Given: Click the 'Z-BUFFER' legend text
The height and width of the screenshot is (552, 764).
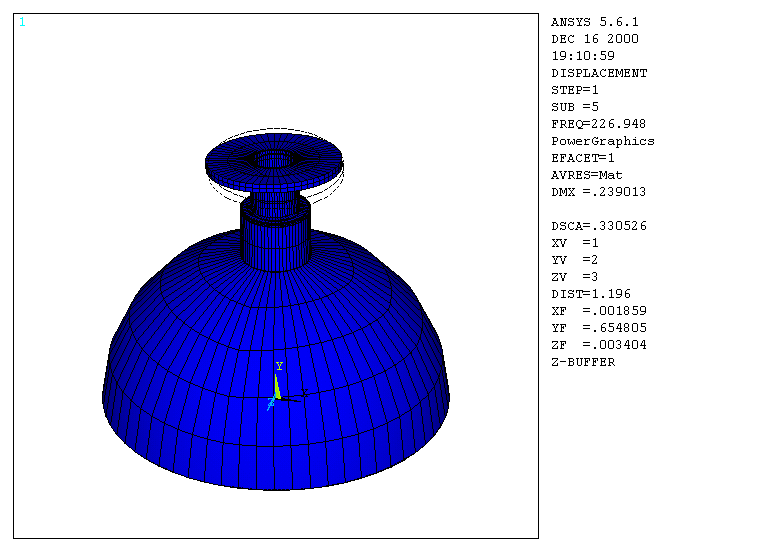Looking at the screenshot, I should 583,362.
